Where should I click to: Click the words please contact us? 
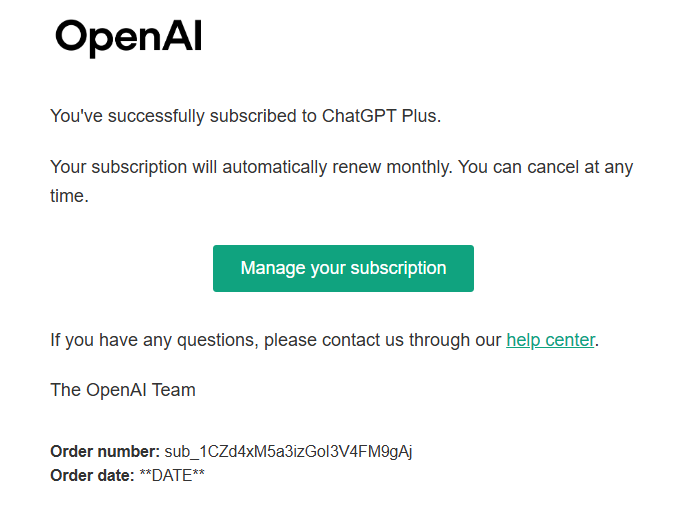pos(330,340)
